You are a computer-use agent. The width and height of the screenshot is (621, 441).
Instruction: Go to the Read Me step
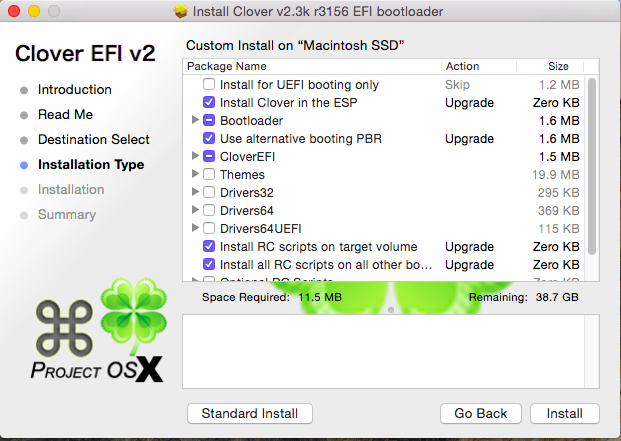point(65,114)
